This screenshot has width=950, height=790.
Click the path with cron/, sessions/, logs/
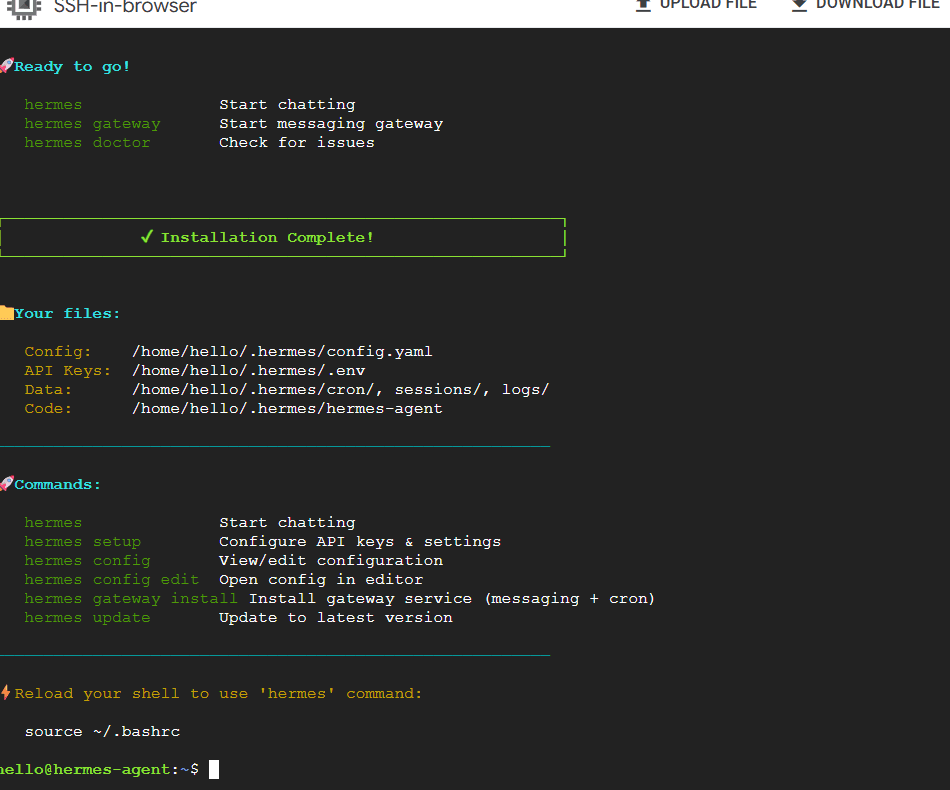[340, 390]
